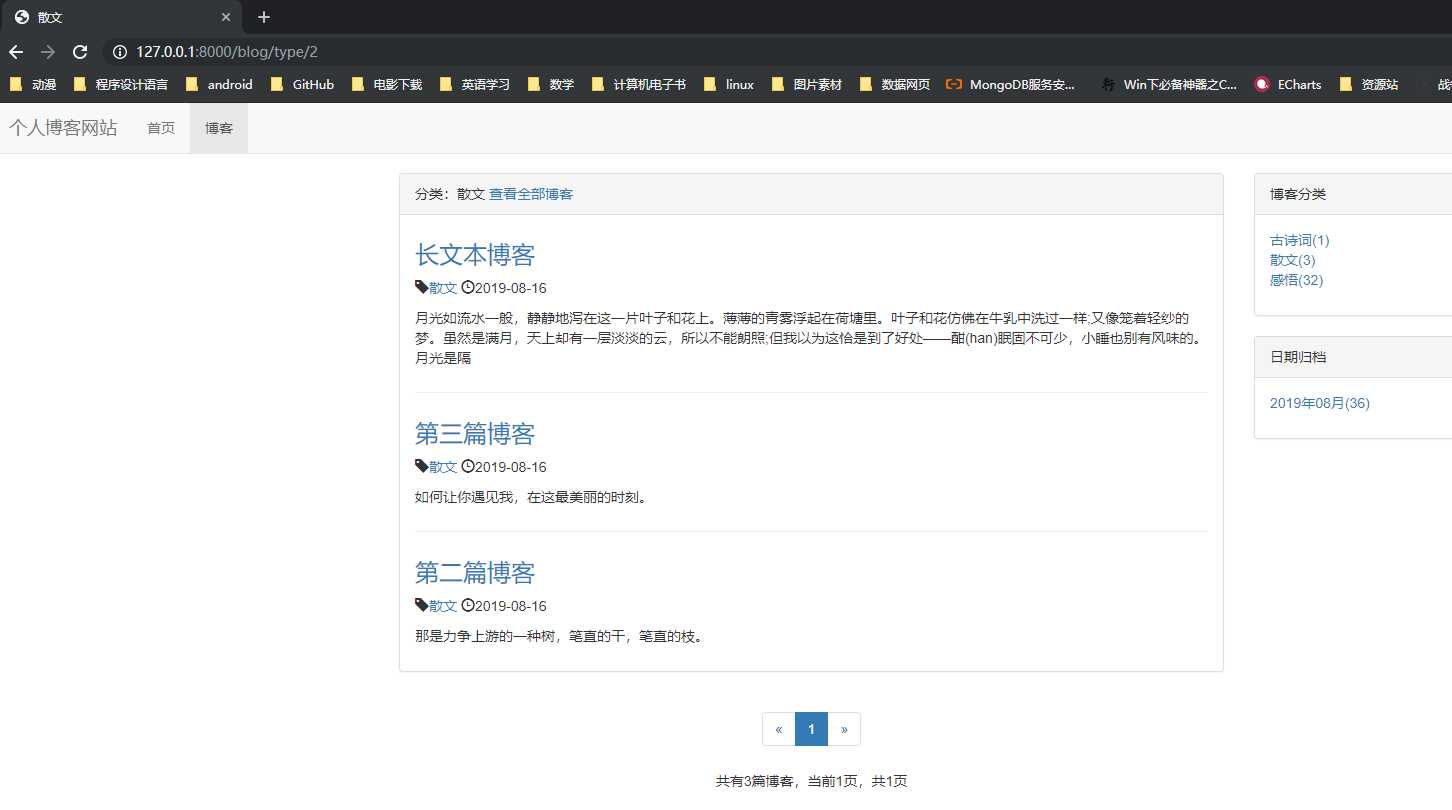Open the 电影下载 bookmark folder
This screenshot has width=1452, height=810.
pyautogui.click(x=387, y=85)
